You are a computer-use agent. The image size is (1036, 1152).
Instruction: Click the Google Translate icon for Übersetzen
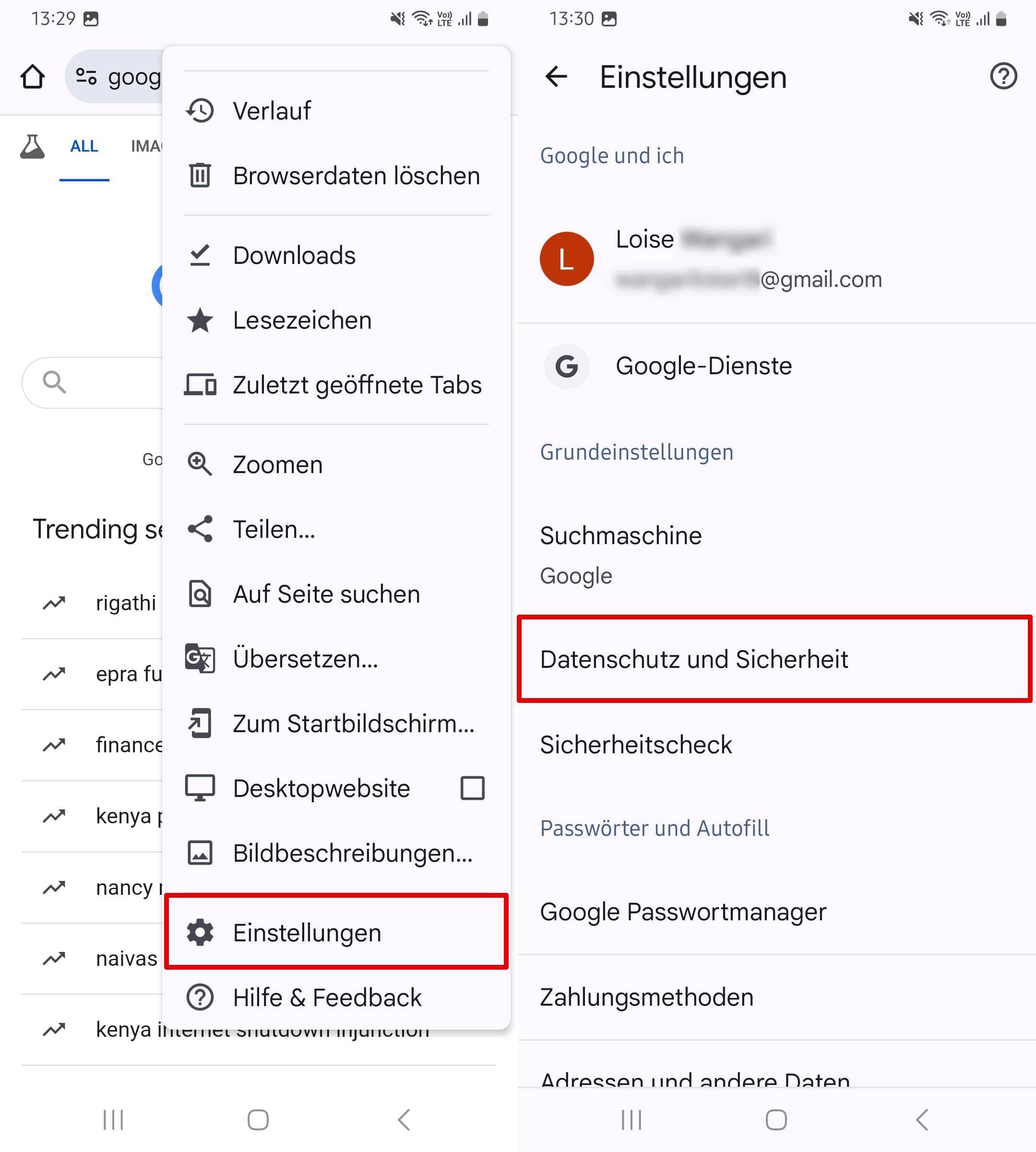point(200,659)
